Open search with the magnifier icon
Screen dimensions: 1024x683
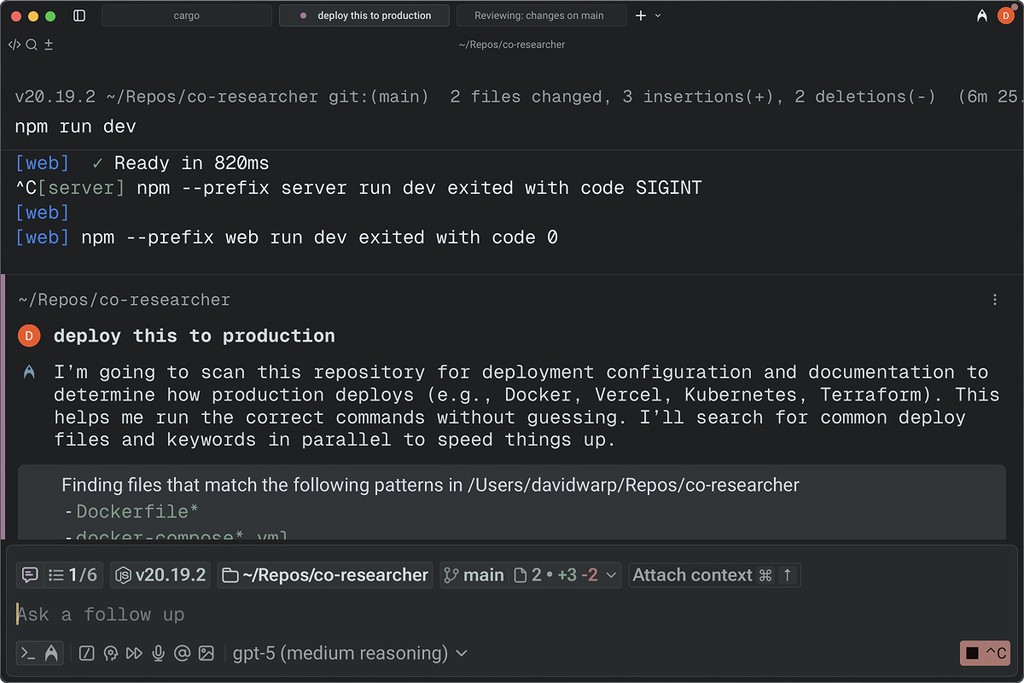click(x=30, y=43)
